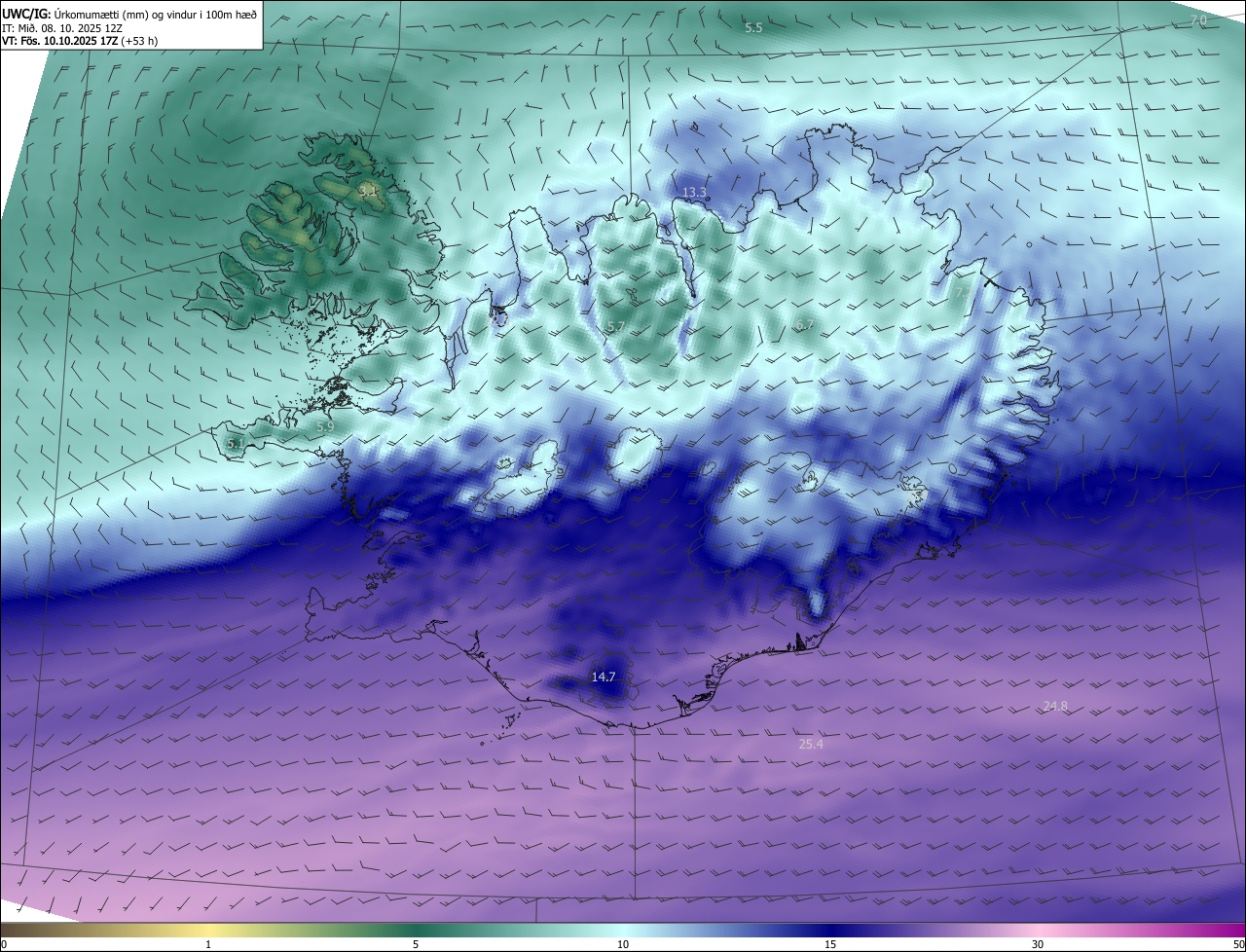Click the 5.1 value label on the map
Image resolution: width=1246 pixels, height=952 pixels.
(x=235, y=444)
